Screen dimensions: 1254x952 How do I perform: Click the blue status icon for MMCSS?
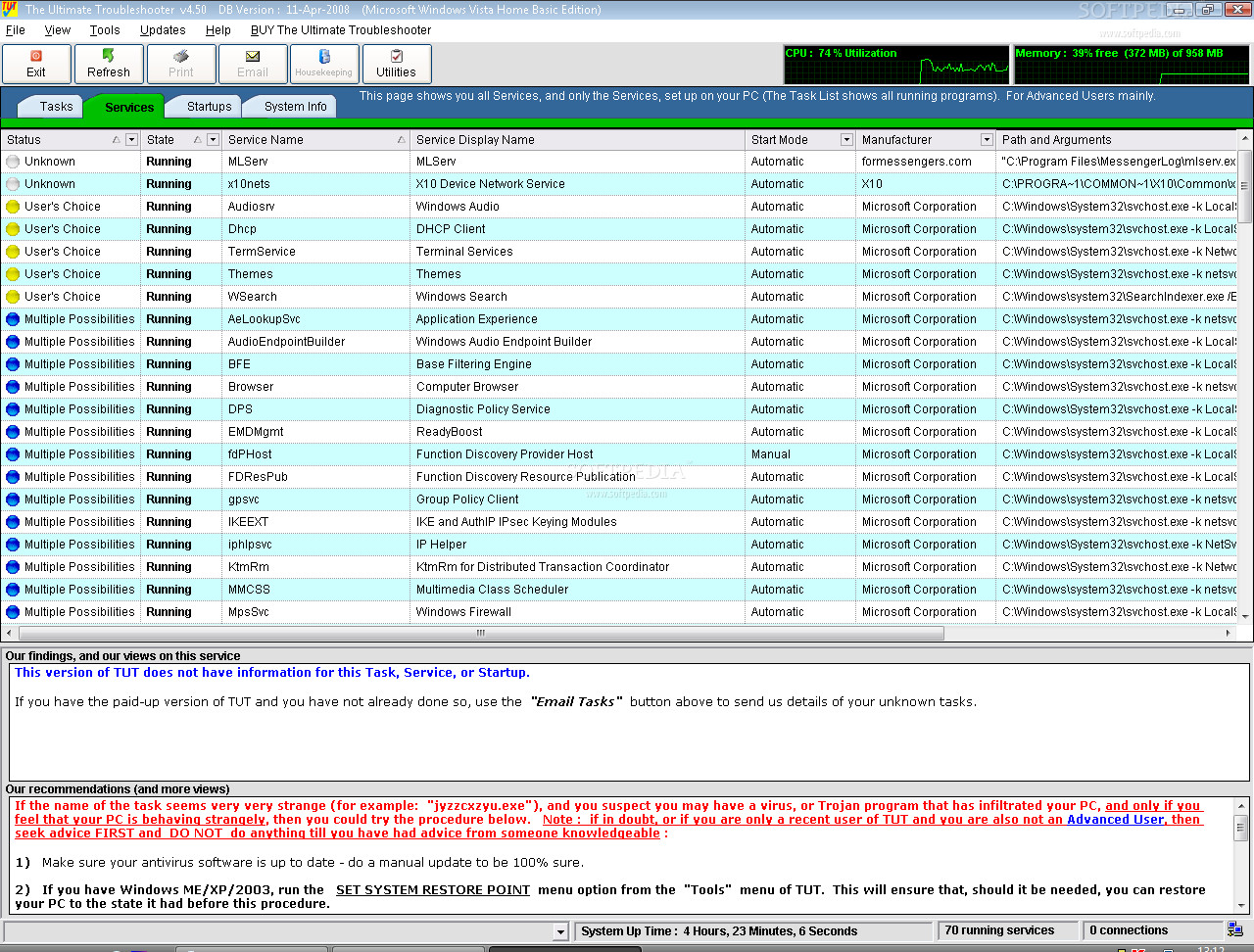click(x=13, y=590)
